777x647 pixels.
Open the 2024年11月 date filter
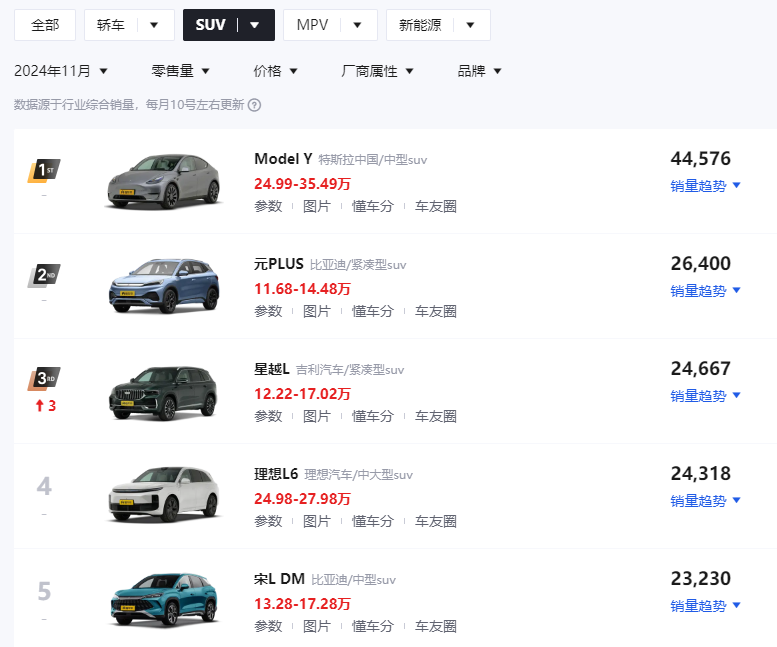pyautogui.click(x=61, y=71)
